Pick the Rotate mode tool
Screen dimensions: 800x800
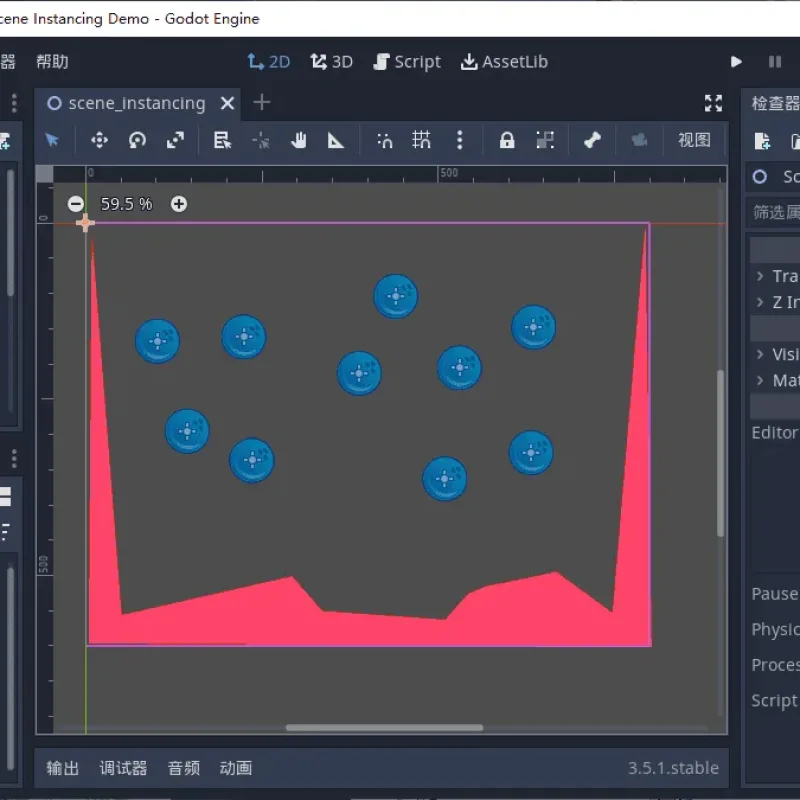137,140
